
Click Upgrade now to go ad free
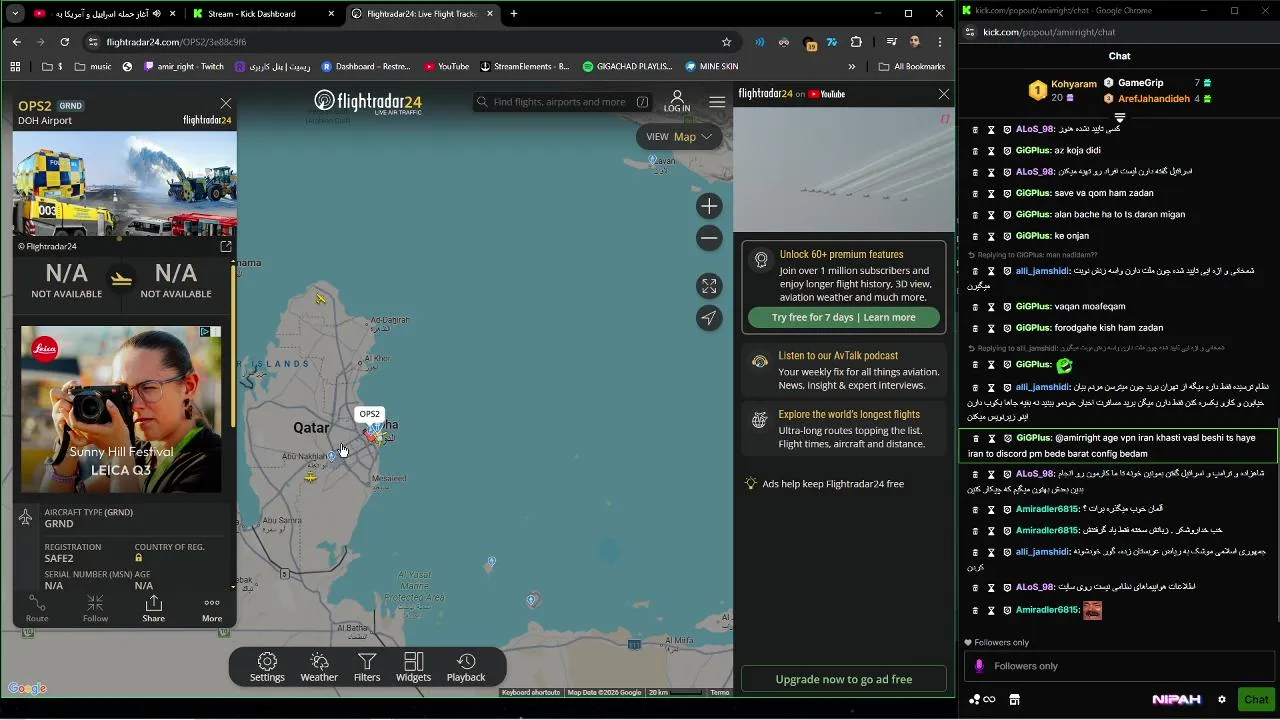[844, 679]
